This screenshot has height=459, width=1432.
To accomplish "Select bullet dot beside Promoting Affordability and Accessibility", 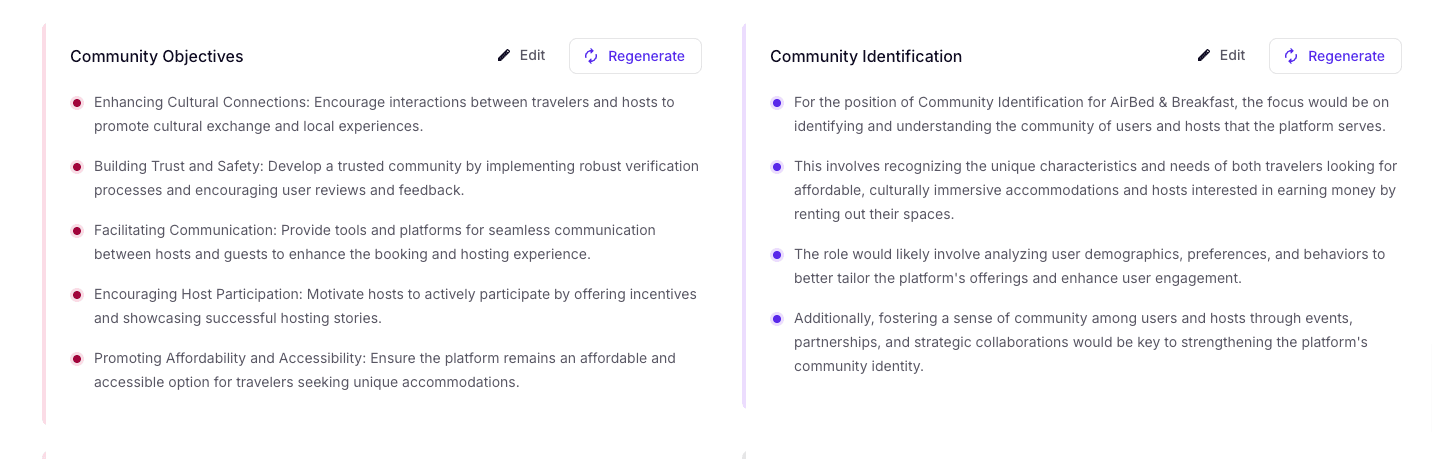I will coord(77,359).
